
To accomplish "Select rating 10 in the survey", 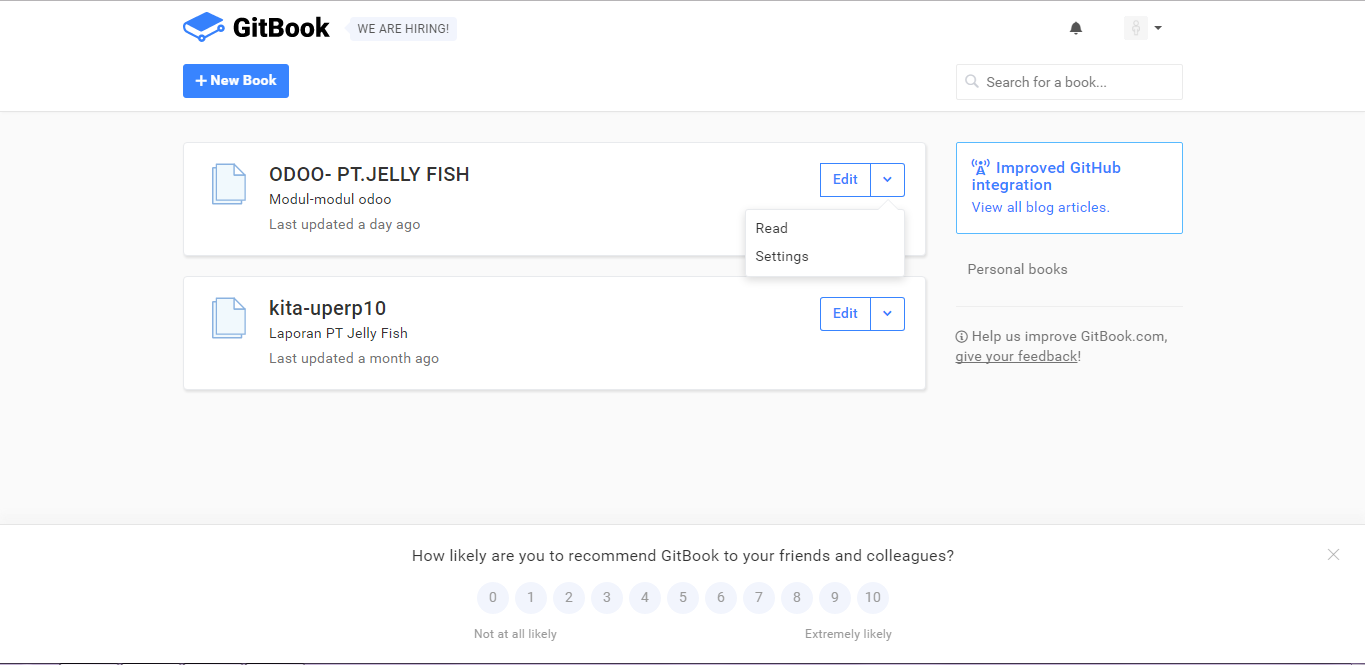I will click(x=873, y=598).
